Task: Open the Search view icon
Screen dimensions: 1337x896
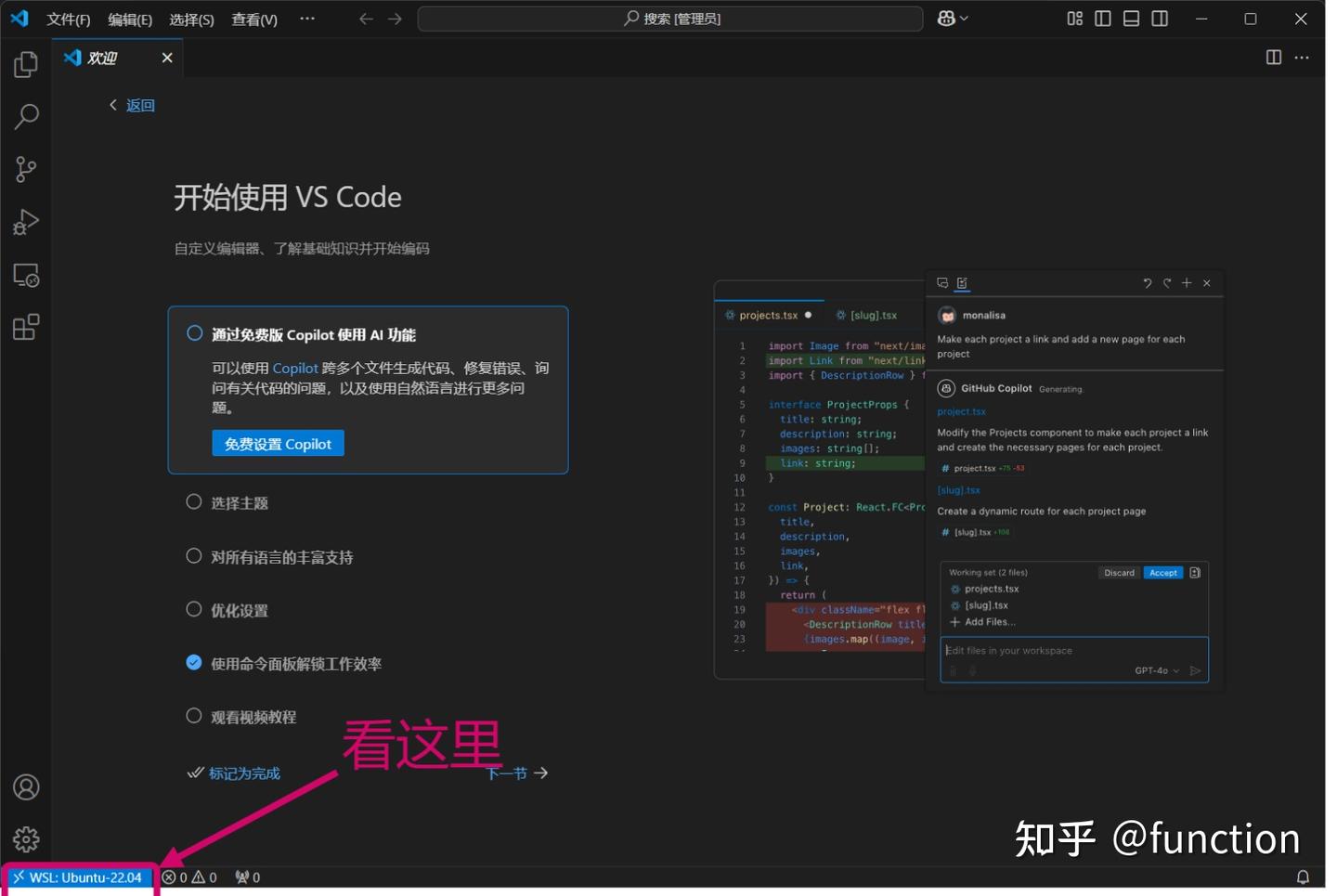Action: click(25, 116)
